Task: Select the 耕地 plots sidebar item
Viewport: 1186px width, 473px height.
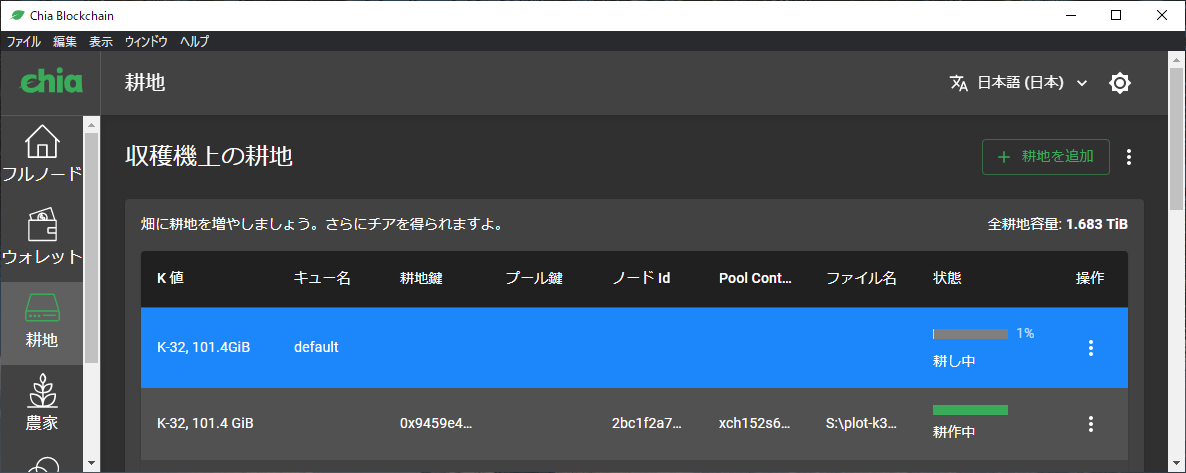Action: click(42, 322)
